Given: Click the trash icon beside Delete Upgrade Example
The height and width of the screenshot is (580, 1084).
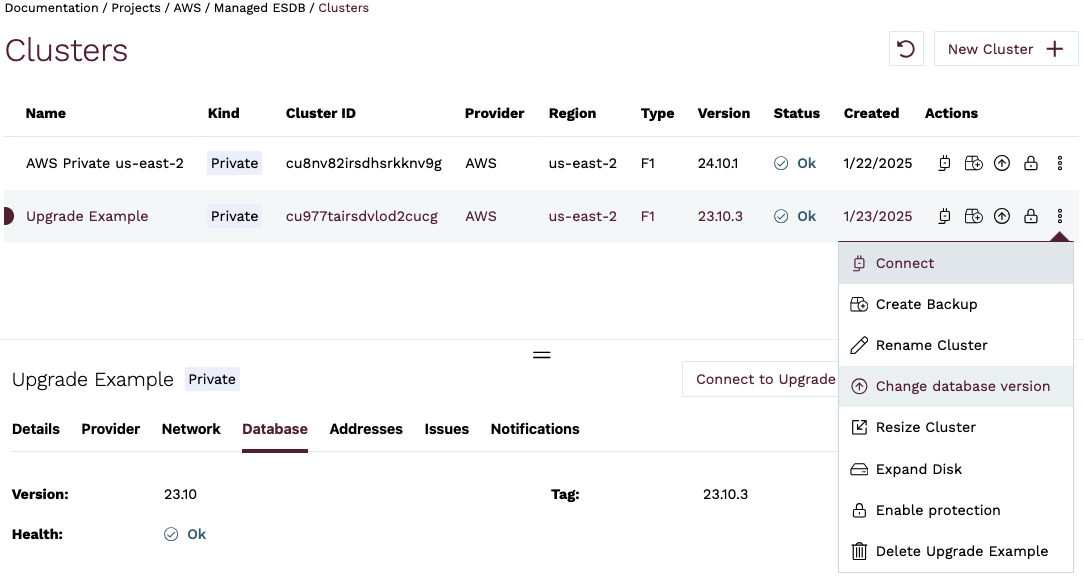Looking at the screenshot, I should coord(859,551).
